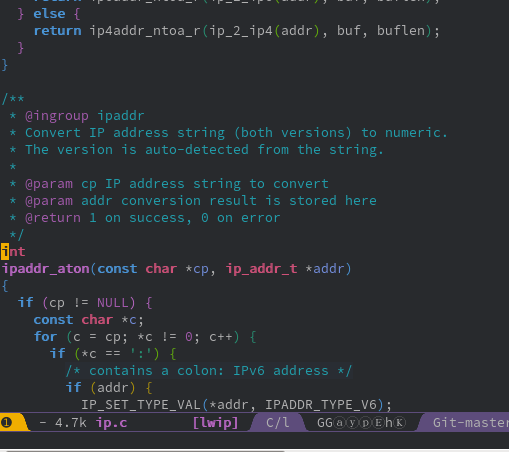
Task: Click the 'if (addr)' line
Action: point(109,388)
